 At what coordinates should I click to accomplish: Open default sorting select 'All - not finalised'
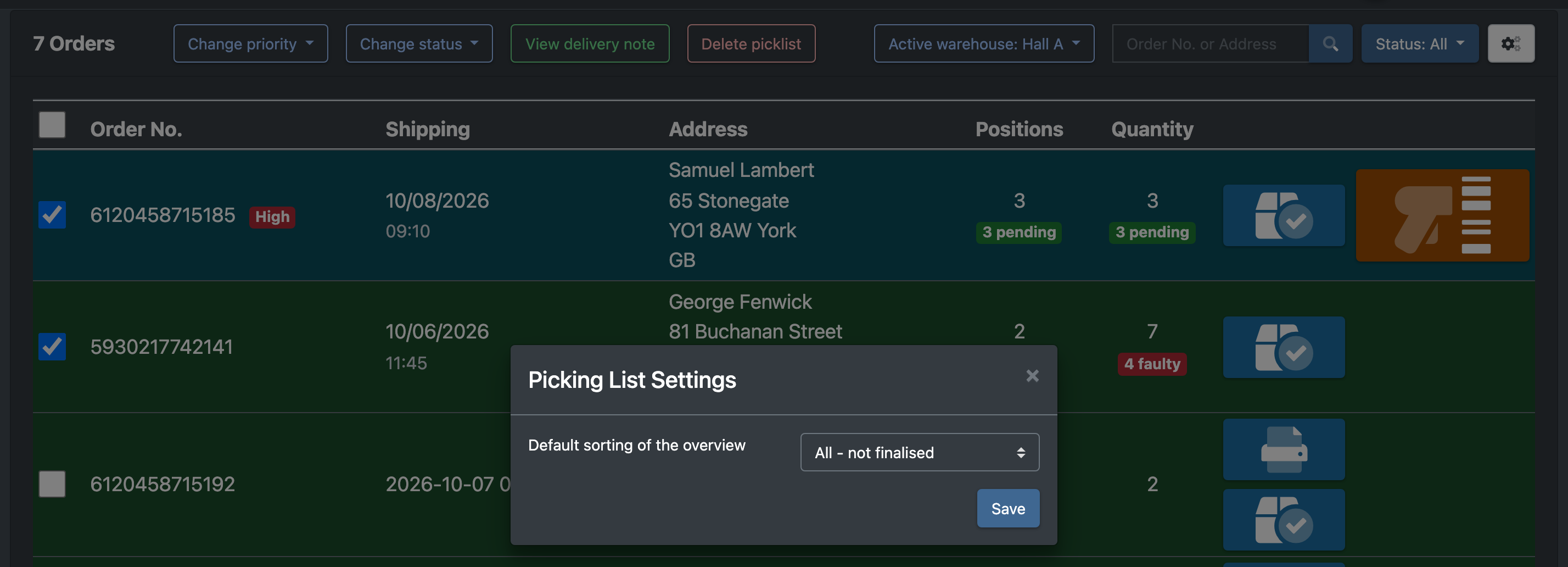pos(919,453)
